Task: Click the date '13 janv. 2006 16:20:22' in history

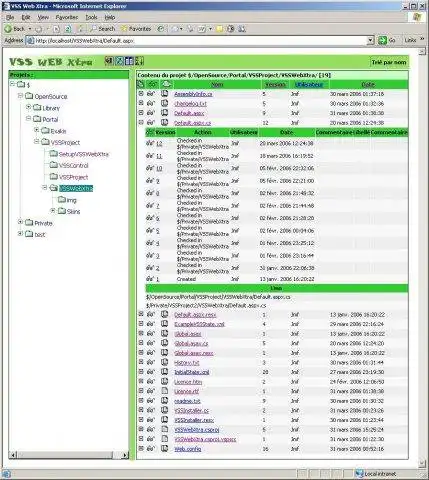Action: pyautogui.click(x=287, y=279)
